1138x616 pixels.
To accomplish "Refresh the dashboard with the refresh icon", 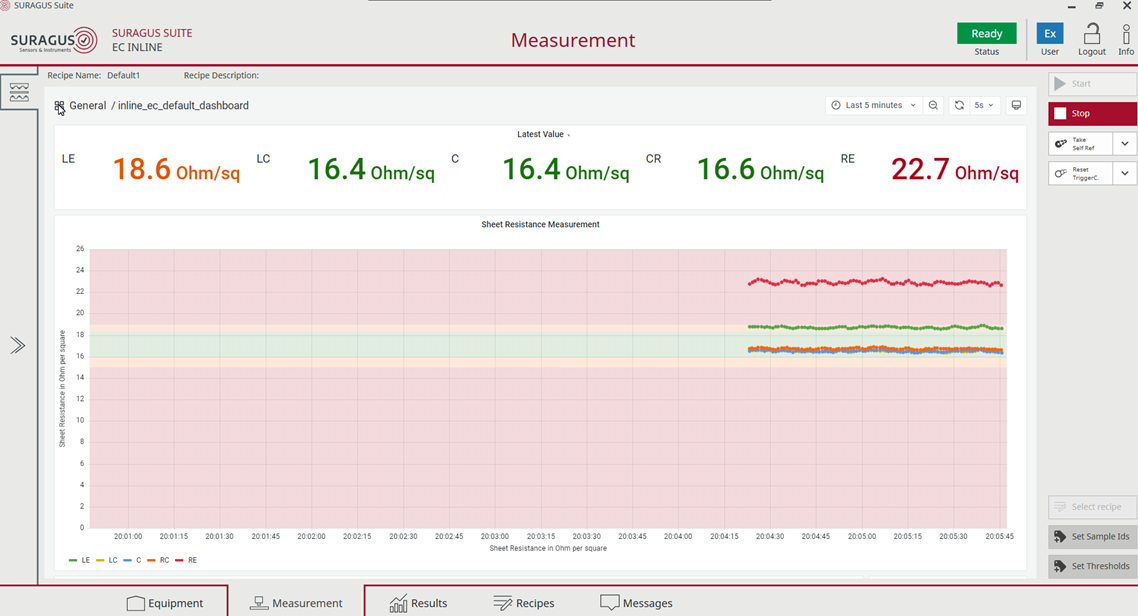I will [959, 105].
